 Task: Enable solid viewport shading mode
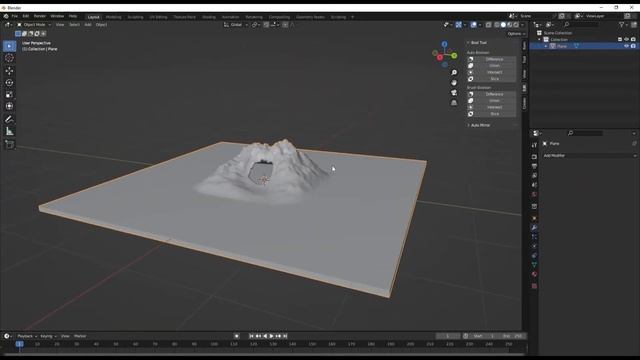503,25
